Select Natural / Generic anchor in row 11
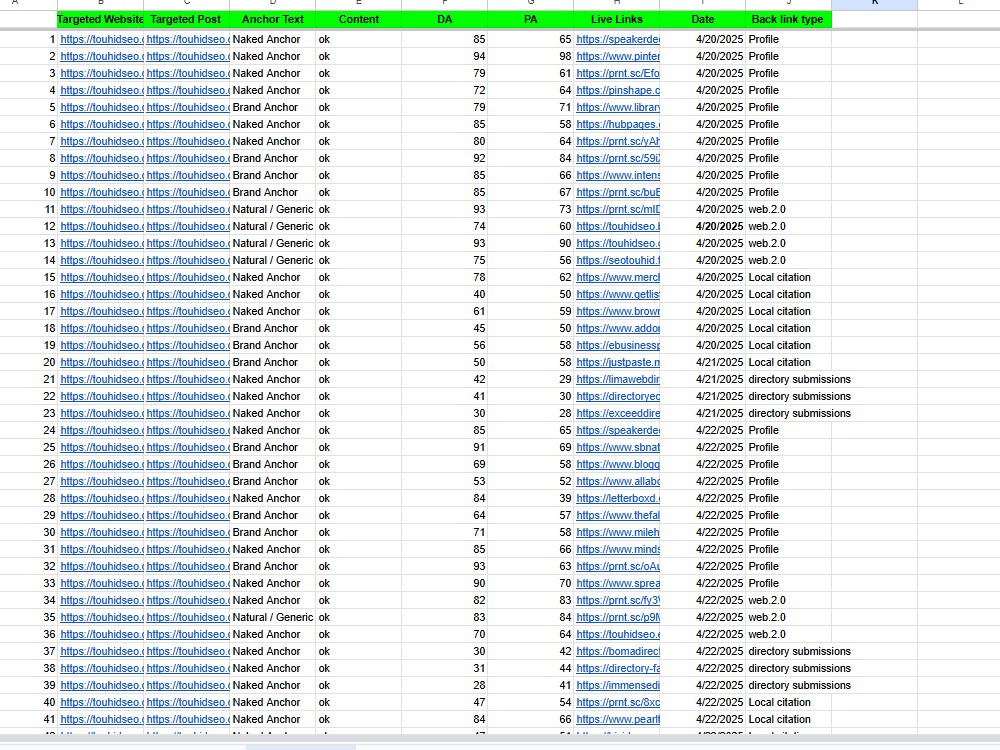This screenshot has height=750, width=1000. click(272, 209)
